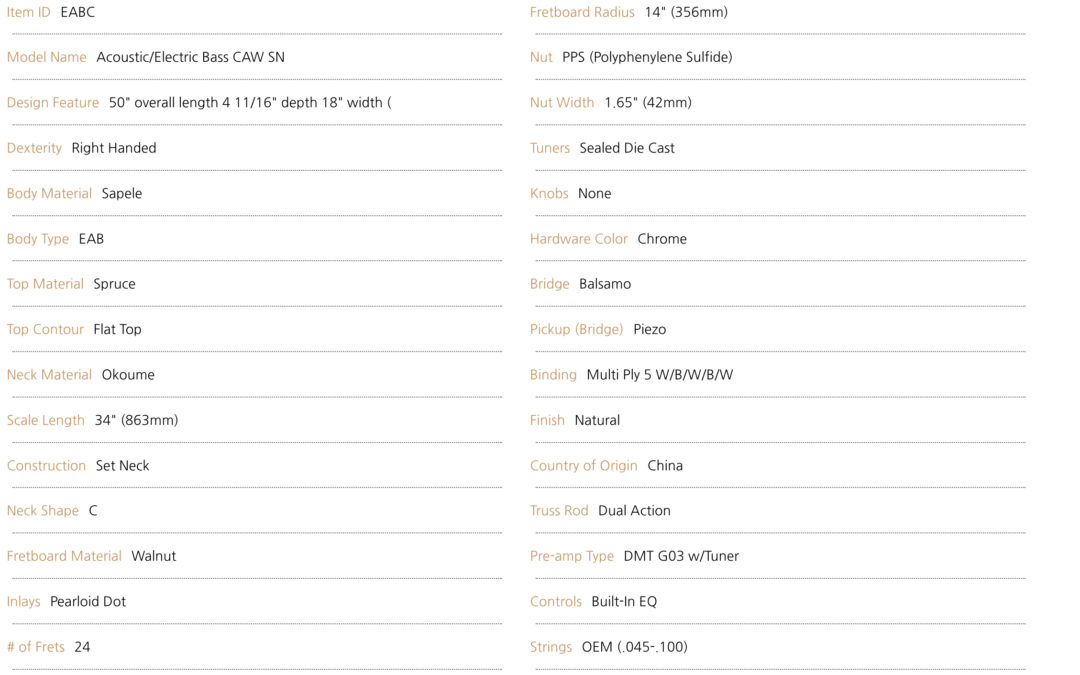Click the Fretboard Material Walnut value
1080x675 pixels.
(x=154, y=556)
